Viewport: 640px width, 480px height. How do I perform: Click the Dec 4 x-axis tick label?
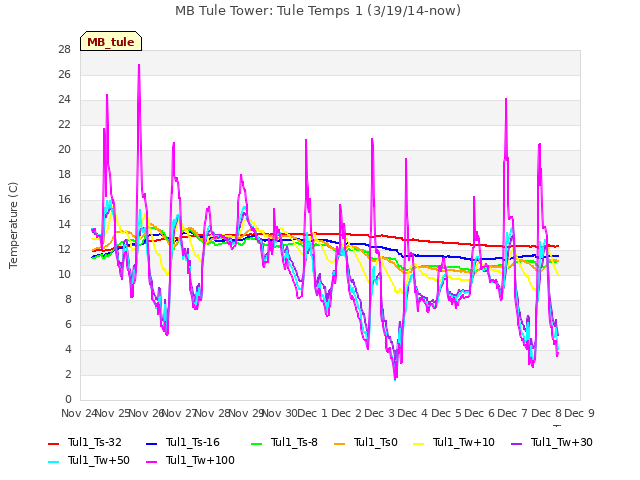click(x=413, y=413)
